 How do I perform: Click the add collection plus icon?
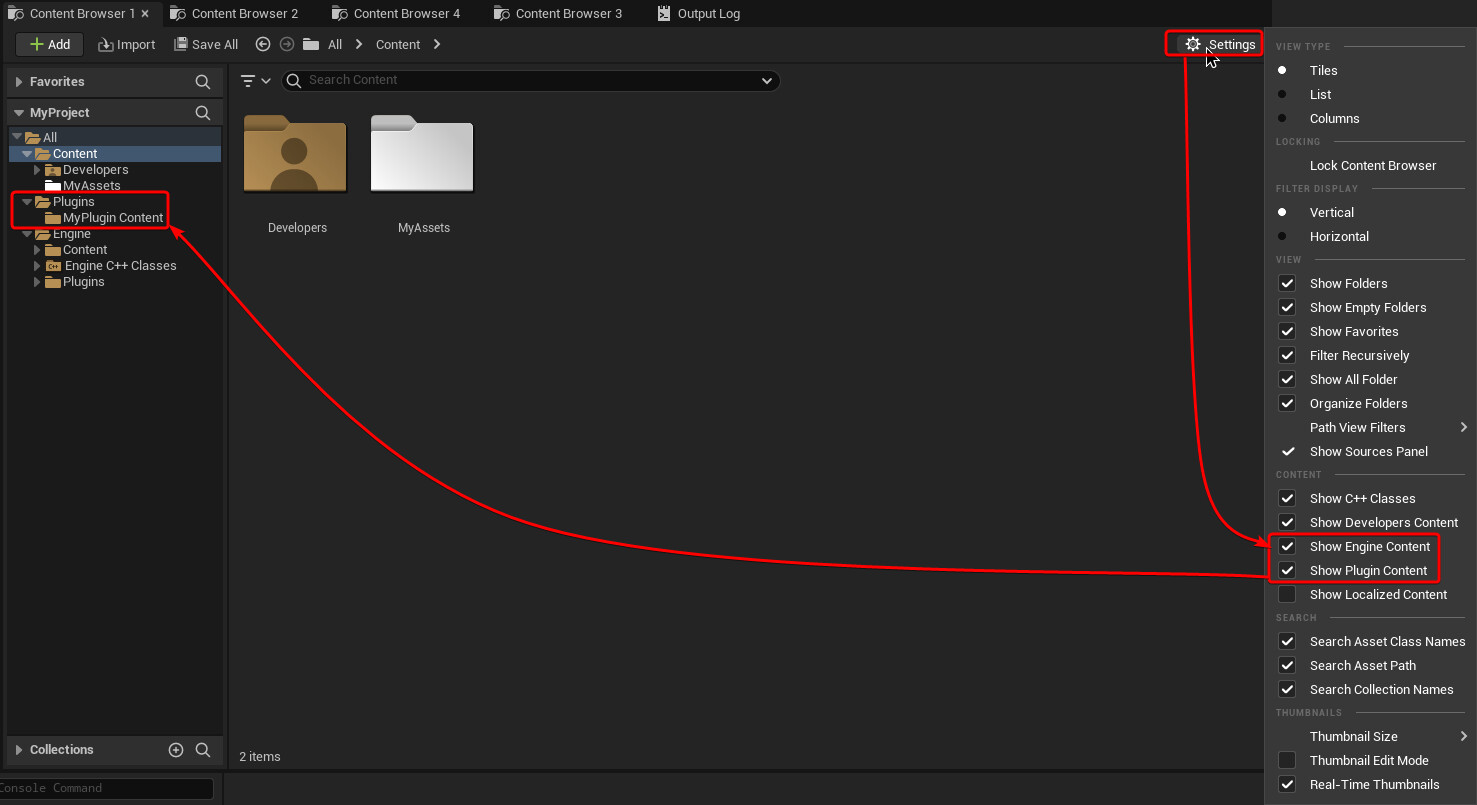tap(176, 749)
